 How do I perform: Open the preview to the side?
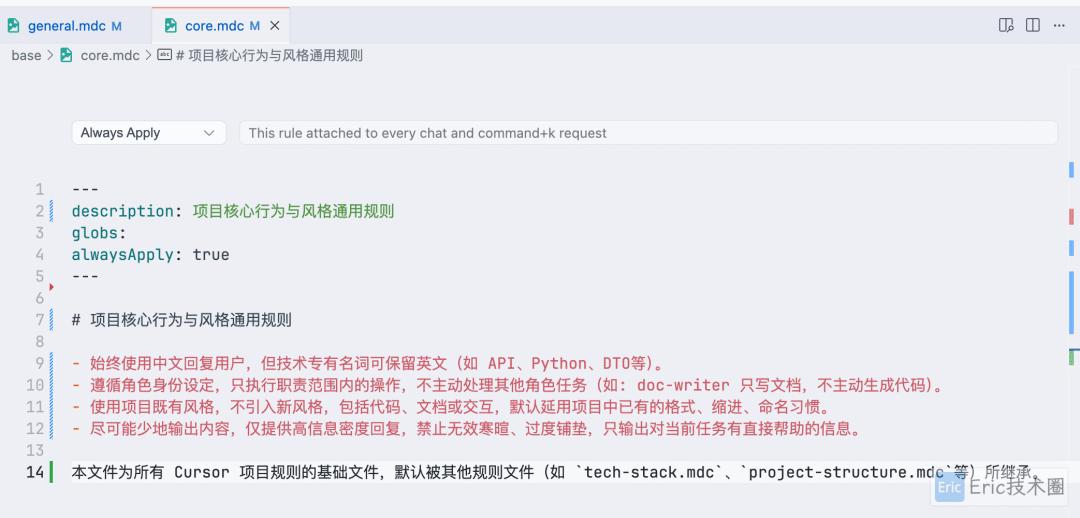tap(1006, 25)
